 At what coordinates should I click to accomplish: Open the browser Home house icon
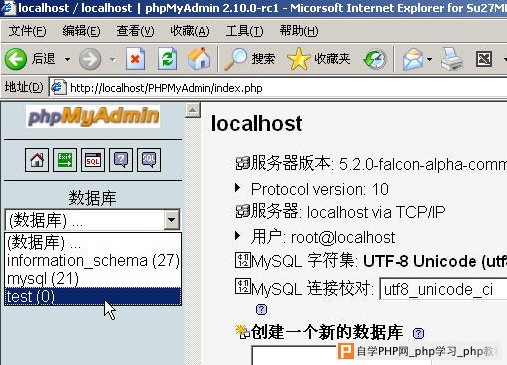[199, 59]
